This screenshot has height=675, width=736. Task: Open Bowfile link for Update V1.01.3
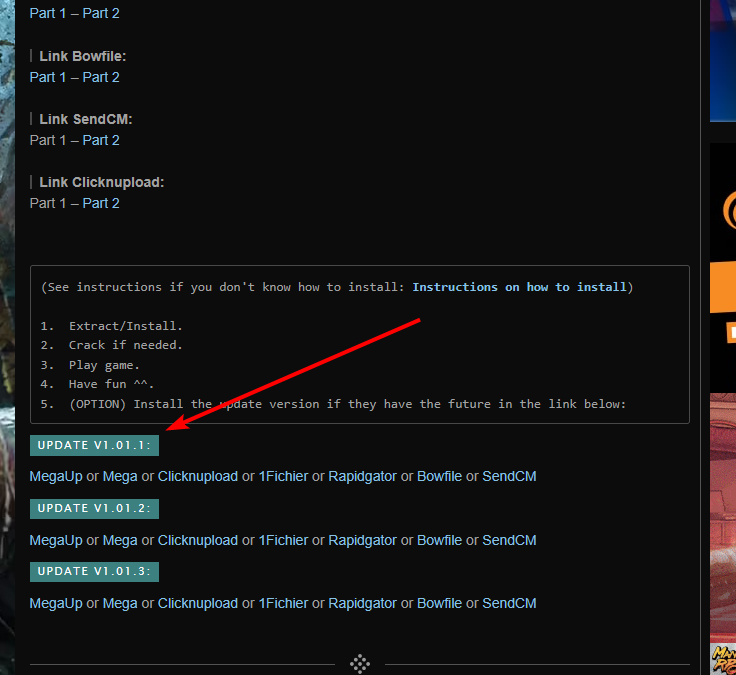point(439,603)
